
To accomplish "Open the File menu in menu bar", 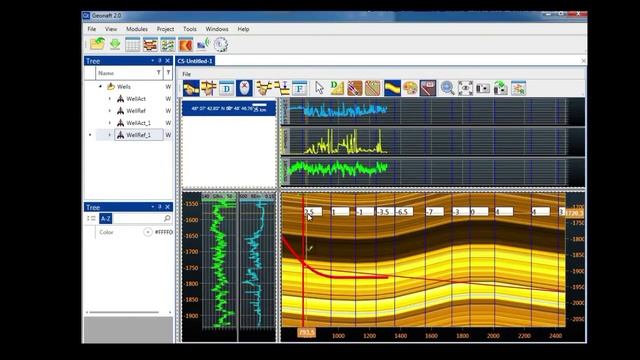I will click(91, 29).
